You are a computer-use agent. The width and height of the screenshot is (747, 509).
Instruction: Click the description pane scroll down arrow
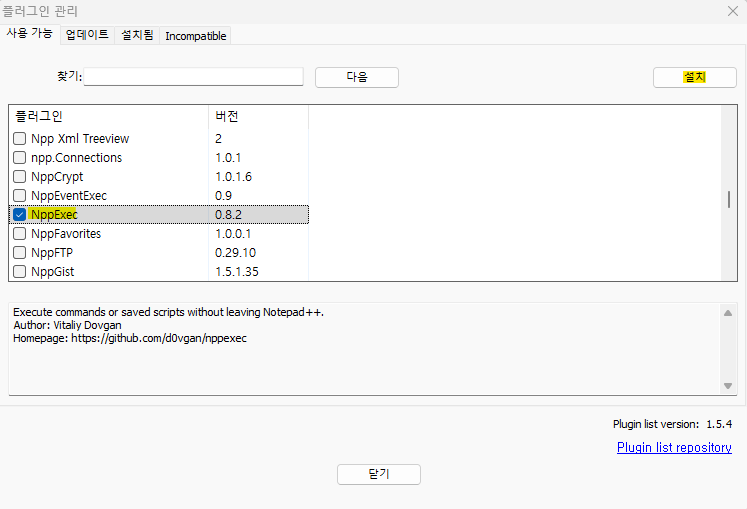(728, 386)
